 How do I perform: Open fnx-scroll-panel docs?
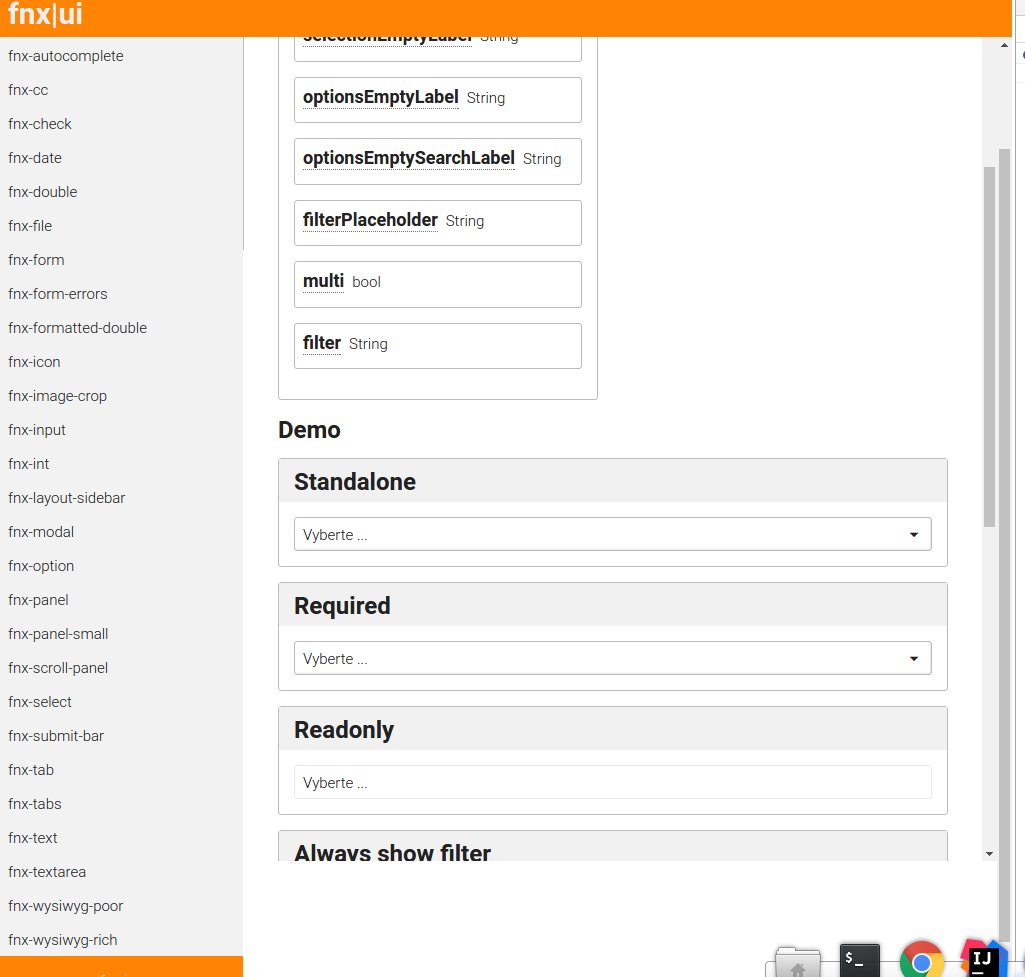coord(58,667)
